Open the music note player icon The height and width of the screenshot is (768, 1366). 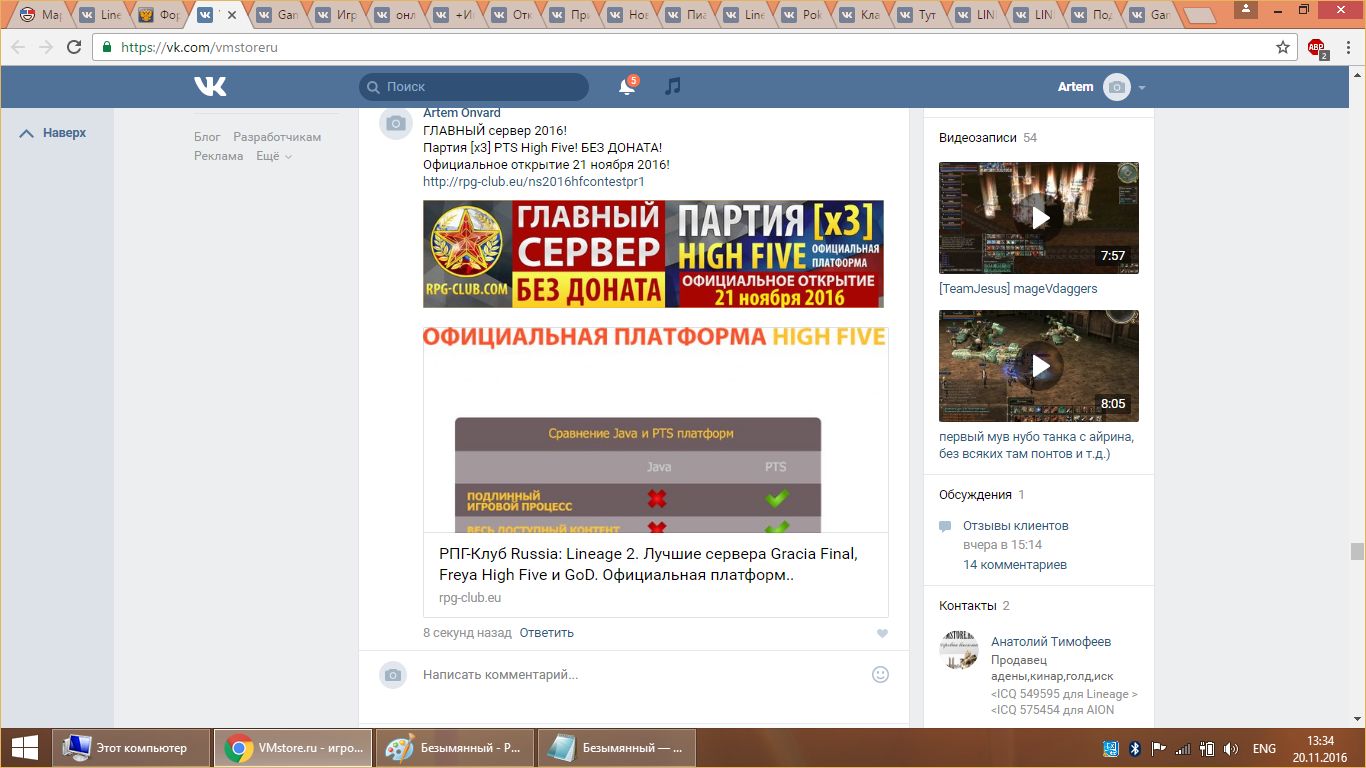(673, 87)
